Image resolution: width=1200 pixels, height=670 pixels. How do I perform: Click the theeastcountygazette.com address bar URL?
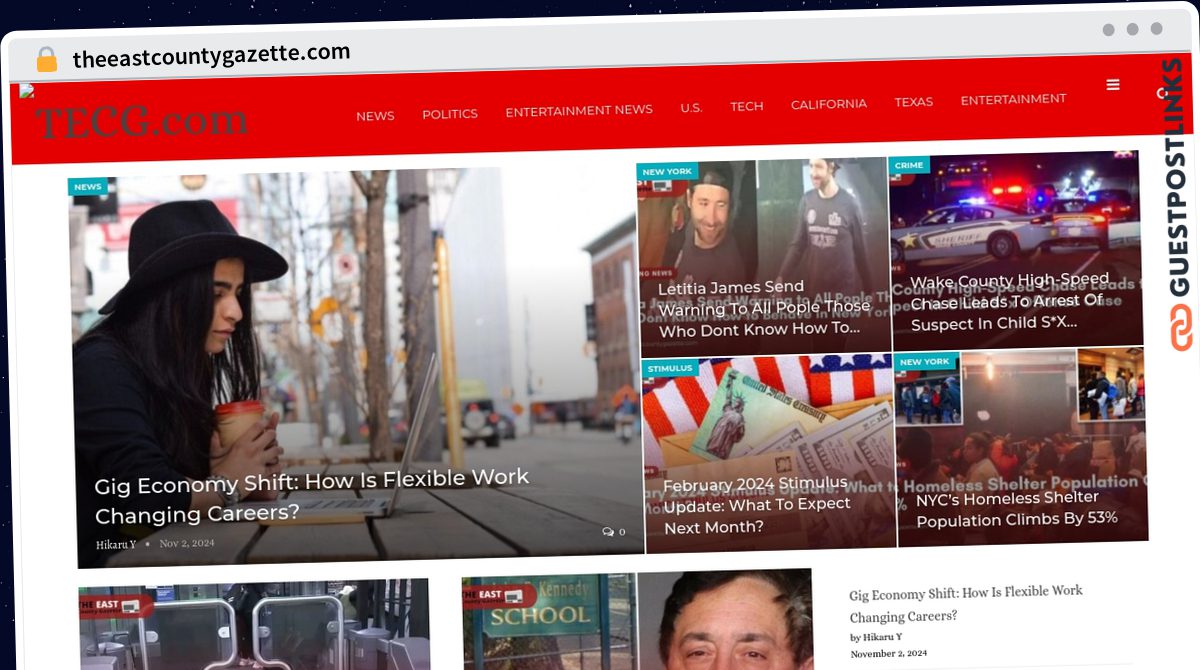[x=211, y=55]
